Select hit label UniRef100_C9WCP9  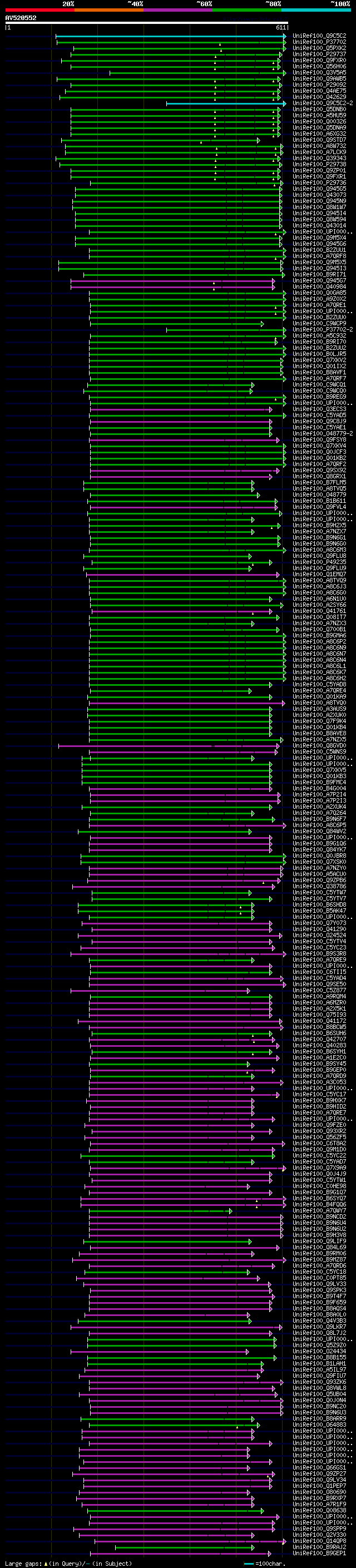319,324
